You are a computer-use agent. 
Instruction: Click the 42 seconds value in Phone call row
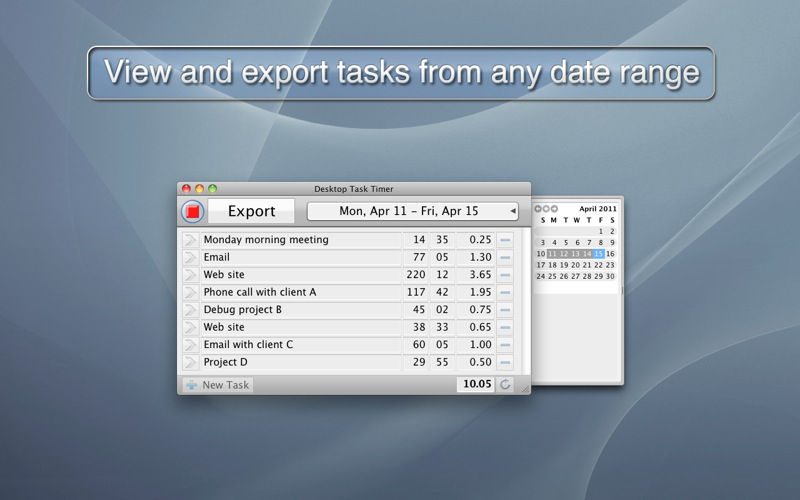(442, 292)
